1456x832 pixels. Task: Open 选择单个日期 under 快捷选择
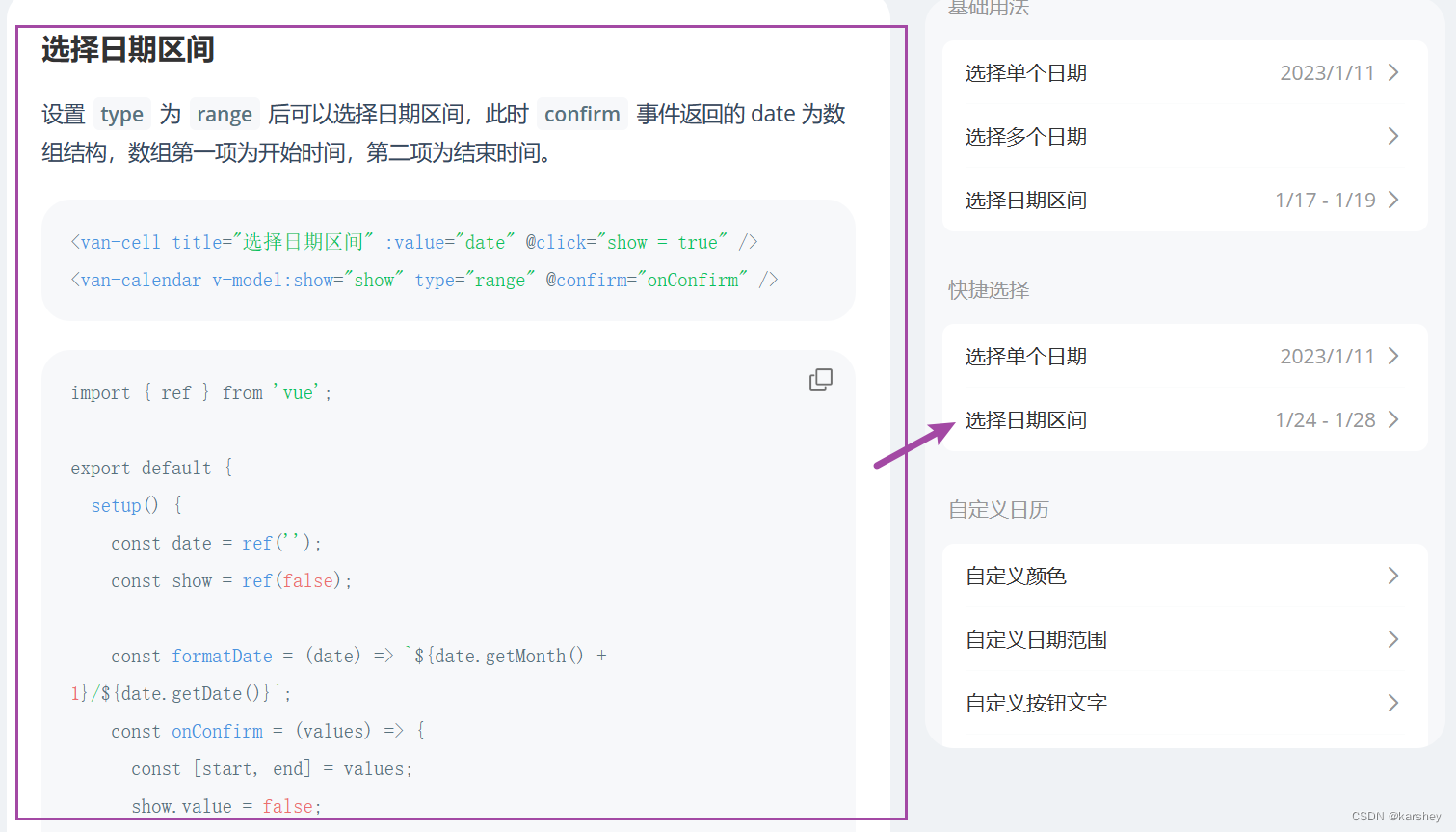pyautogui.click(x=1184, y=357)
